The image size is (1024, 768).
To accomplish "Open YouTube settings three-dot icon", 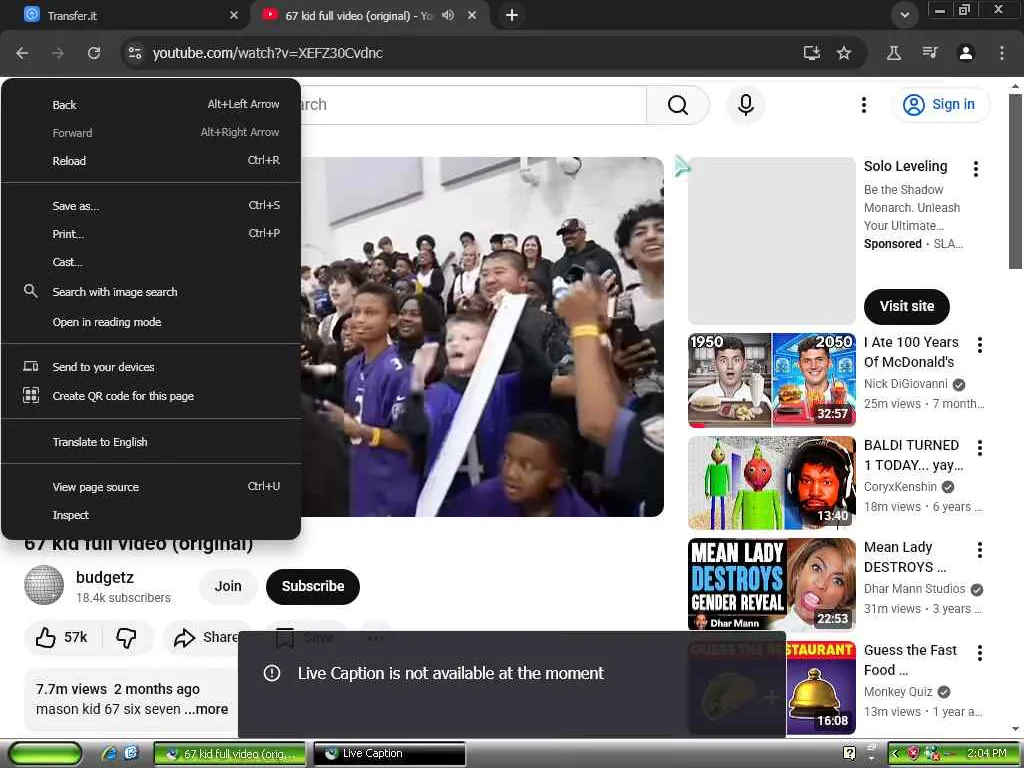I will [863, 104].
